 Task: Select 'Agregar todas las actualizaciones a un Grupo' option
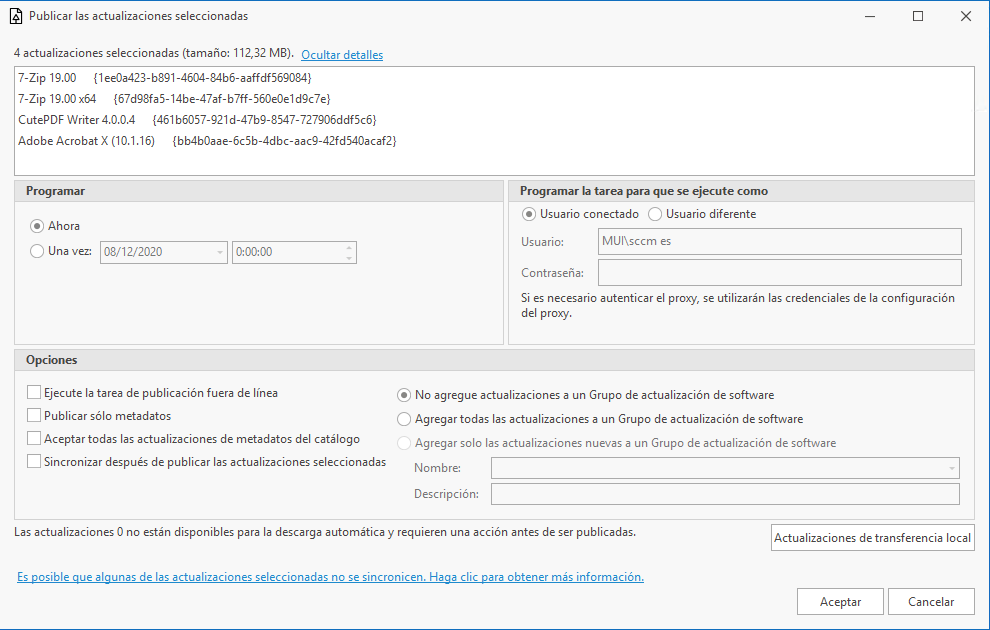[405, 419]
